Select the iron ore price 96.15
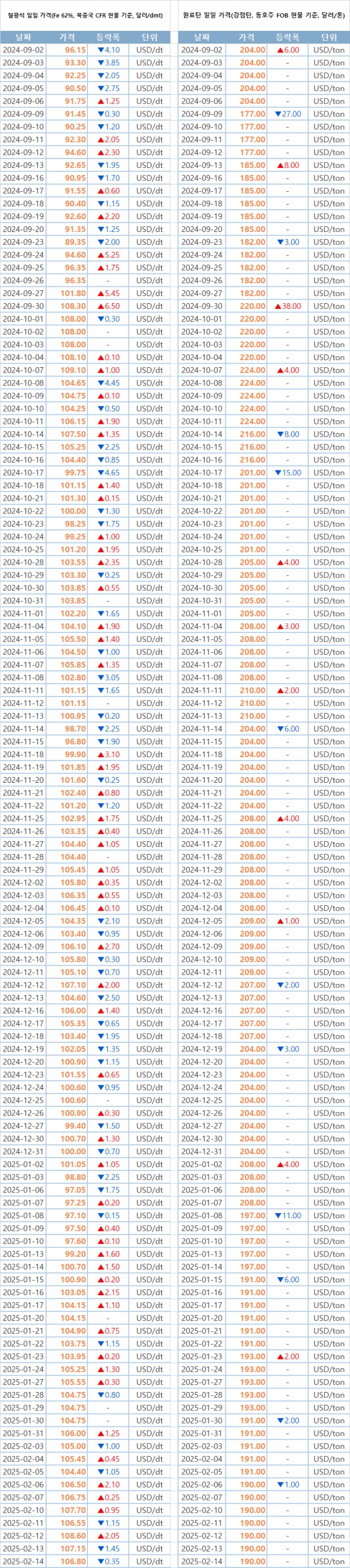Viewport: 350px width, 1568px height. click(75, 50)
